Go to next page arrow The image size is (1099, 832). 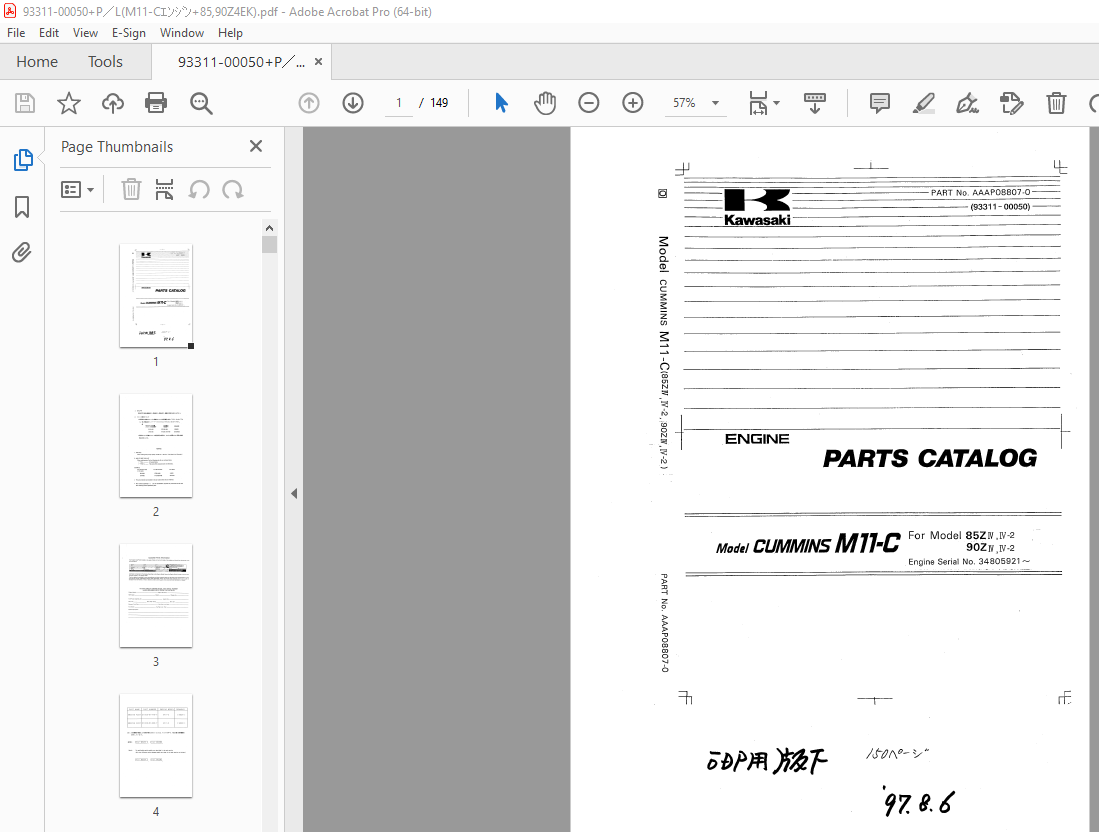[353, 103]
